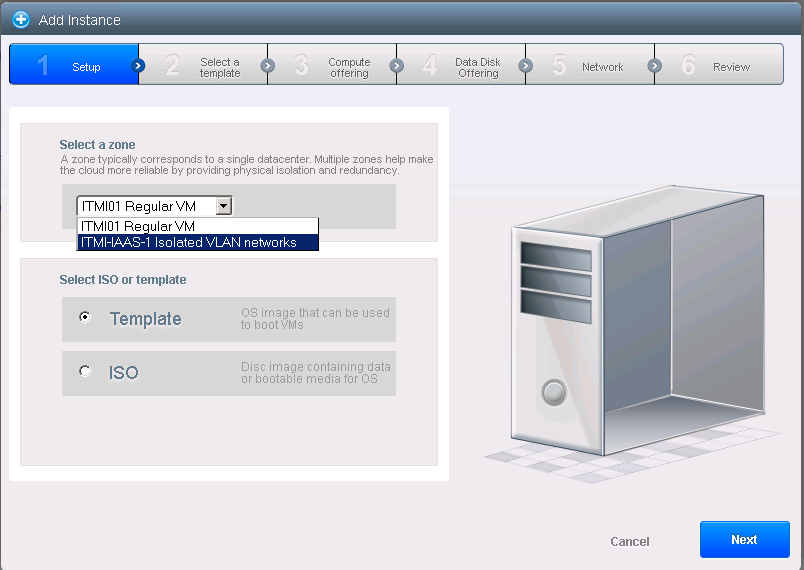
Task: Click the arrow icon after Setup step
Action: click(138, 66)
